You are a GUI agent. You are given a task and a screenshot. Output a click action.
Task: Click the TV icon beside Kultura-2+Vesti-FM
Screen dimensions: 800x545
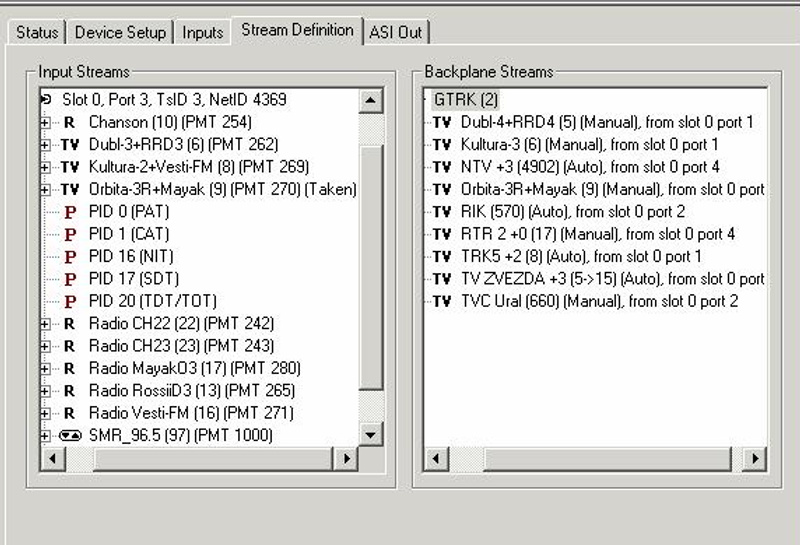70,167
